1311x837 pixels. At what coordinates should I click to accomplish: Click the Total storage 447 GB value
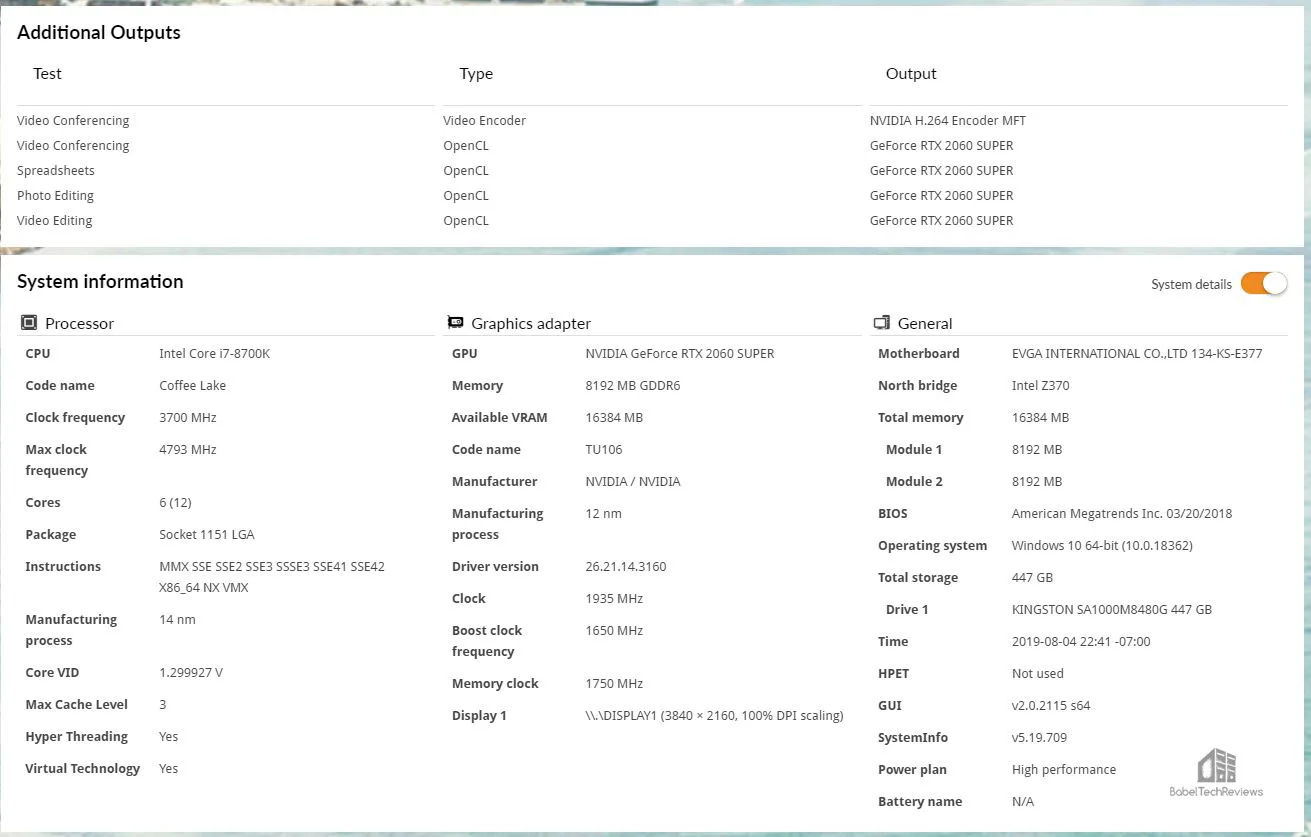[x=1032, y=577]
